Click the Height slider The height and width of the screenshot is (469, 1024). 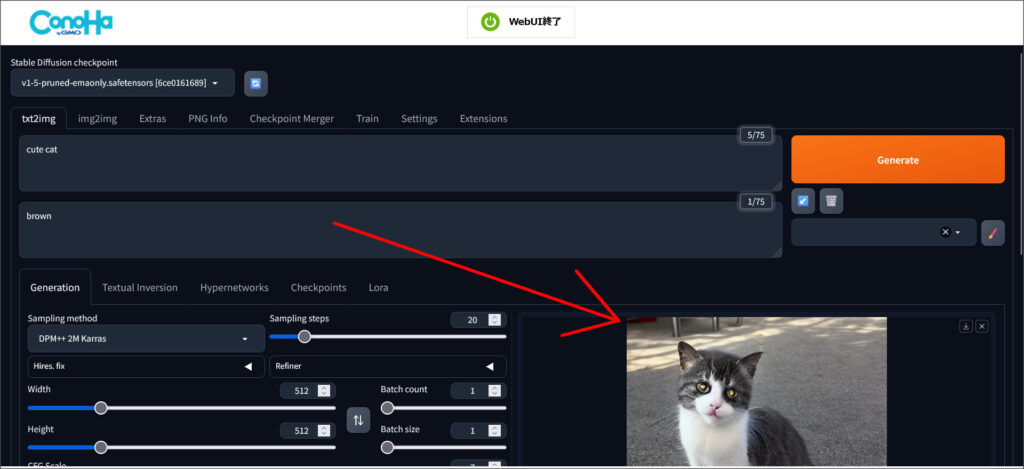[182, 447]
